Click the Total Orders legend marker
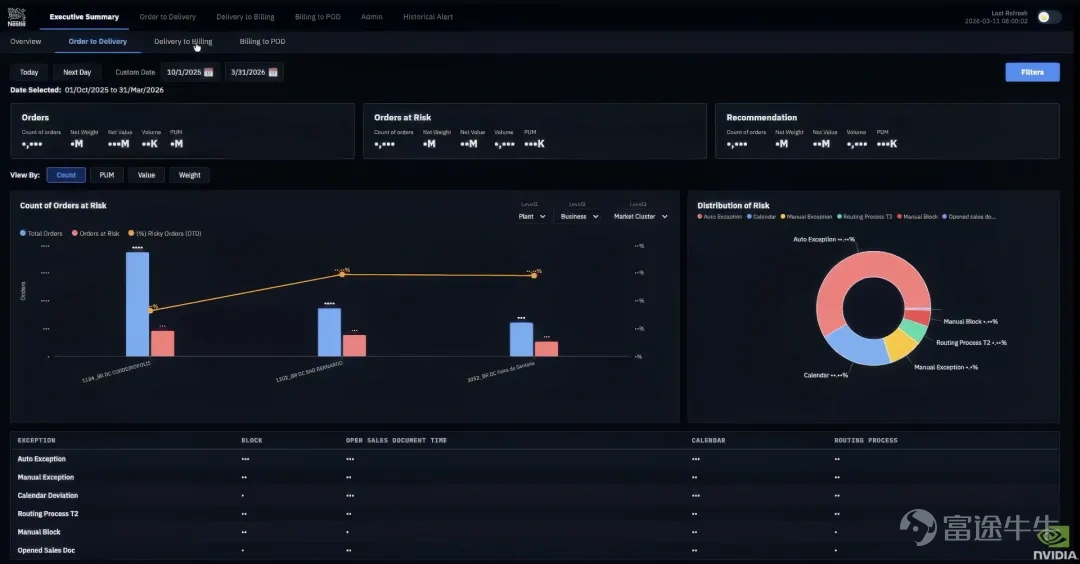Viewport: 1080px width, 564px height. [x=23, y=233]
